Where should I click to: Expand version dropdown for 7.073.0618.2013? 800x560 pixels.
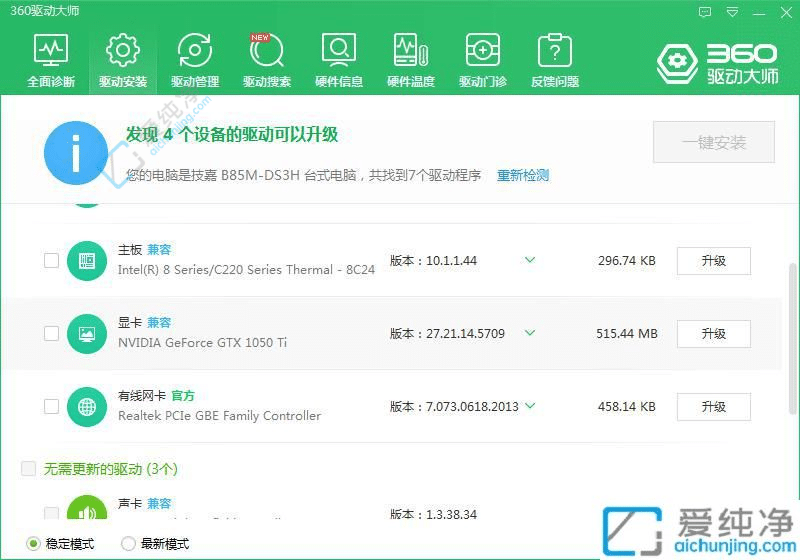pos(530,406)
